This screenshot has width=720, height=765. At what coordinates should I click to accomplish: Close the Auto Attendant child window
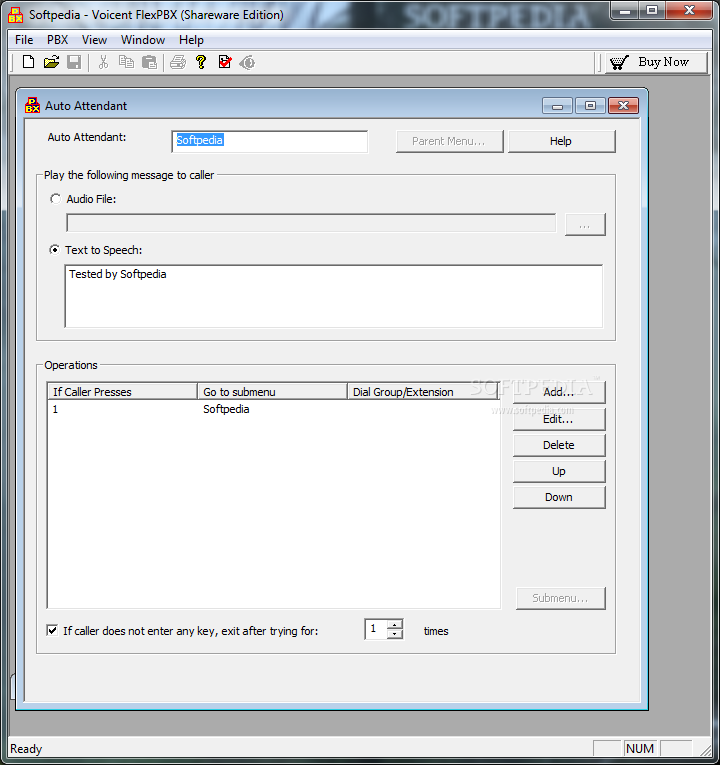point(623,105)
